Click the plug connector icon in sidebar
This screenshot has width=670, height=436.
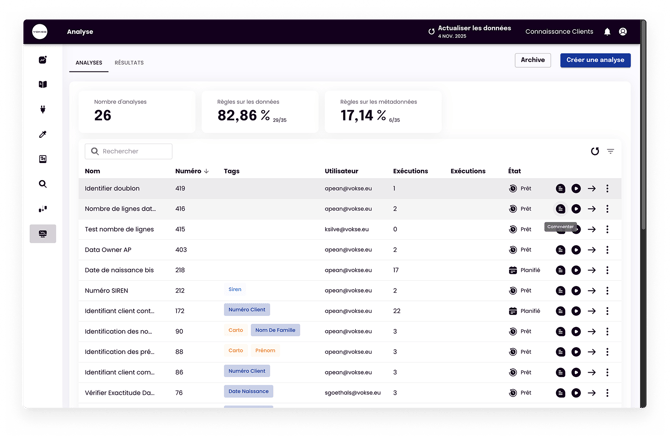pyautogui.click(x=43, y=109)
